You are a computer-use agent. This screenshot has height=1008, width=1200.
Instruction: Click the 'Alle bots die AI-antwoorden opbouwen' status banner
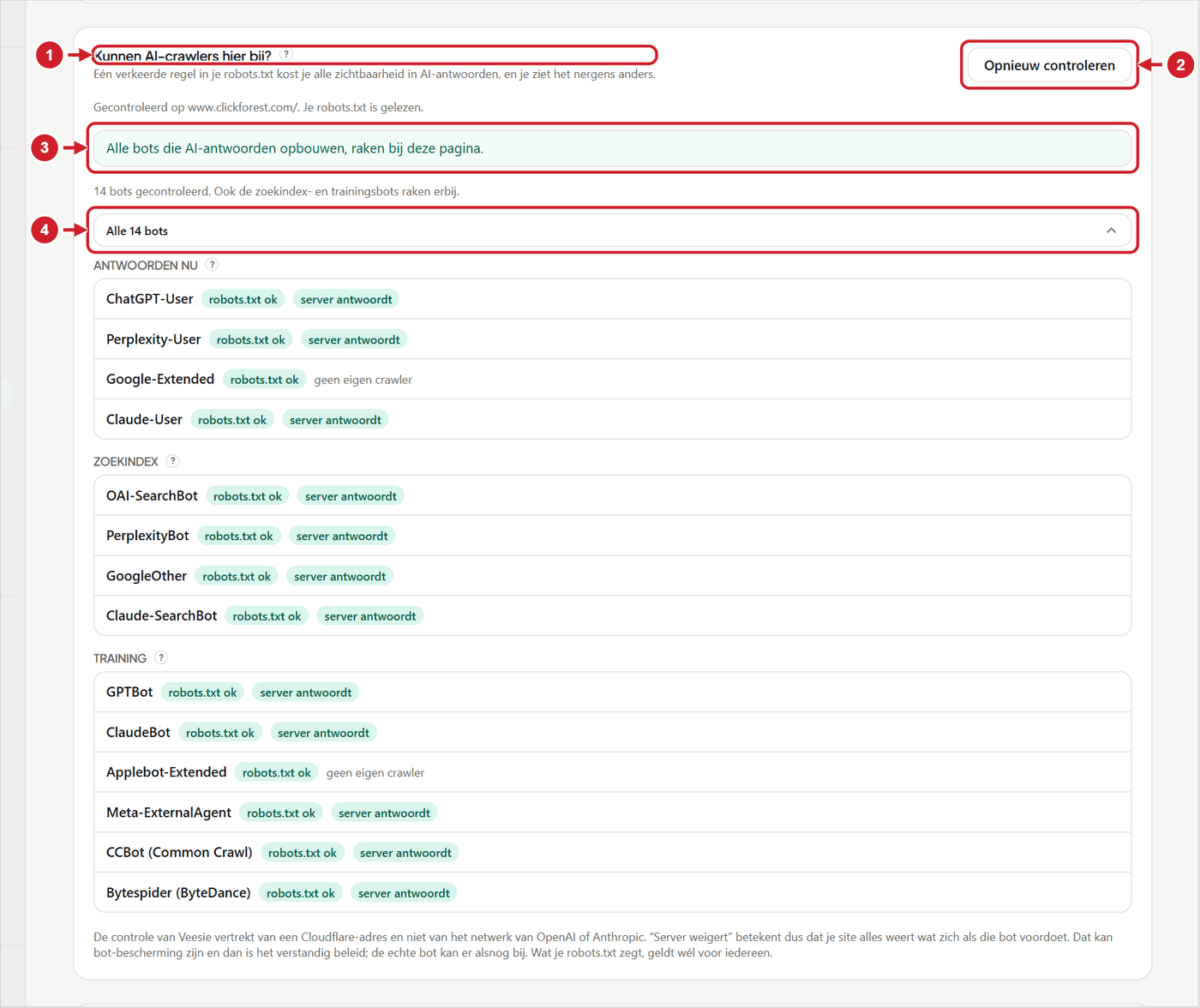click(x=612, y=148)
